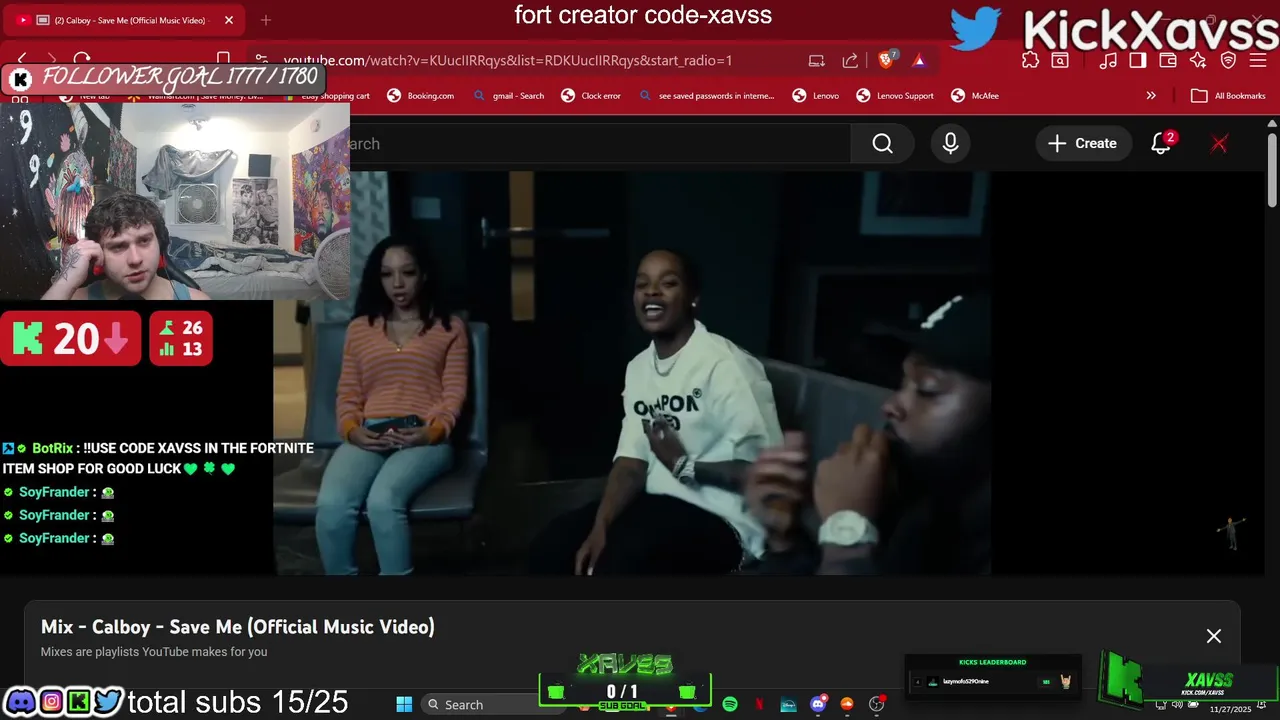
Task: Close the Calboy - Save Me tab
Action: pyautogui.click(x=229, y=20)
